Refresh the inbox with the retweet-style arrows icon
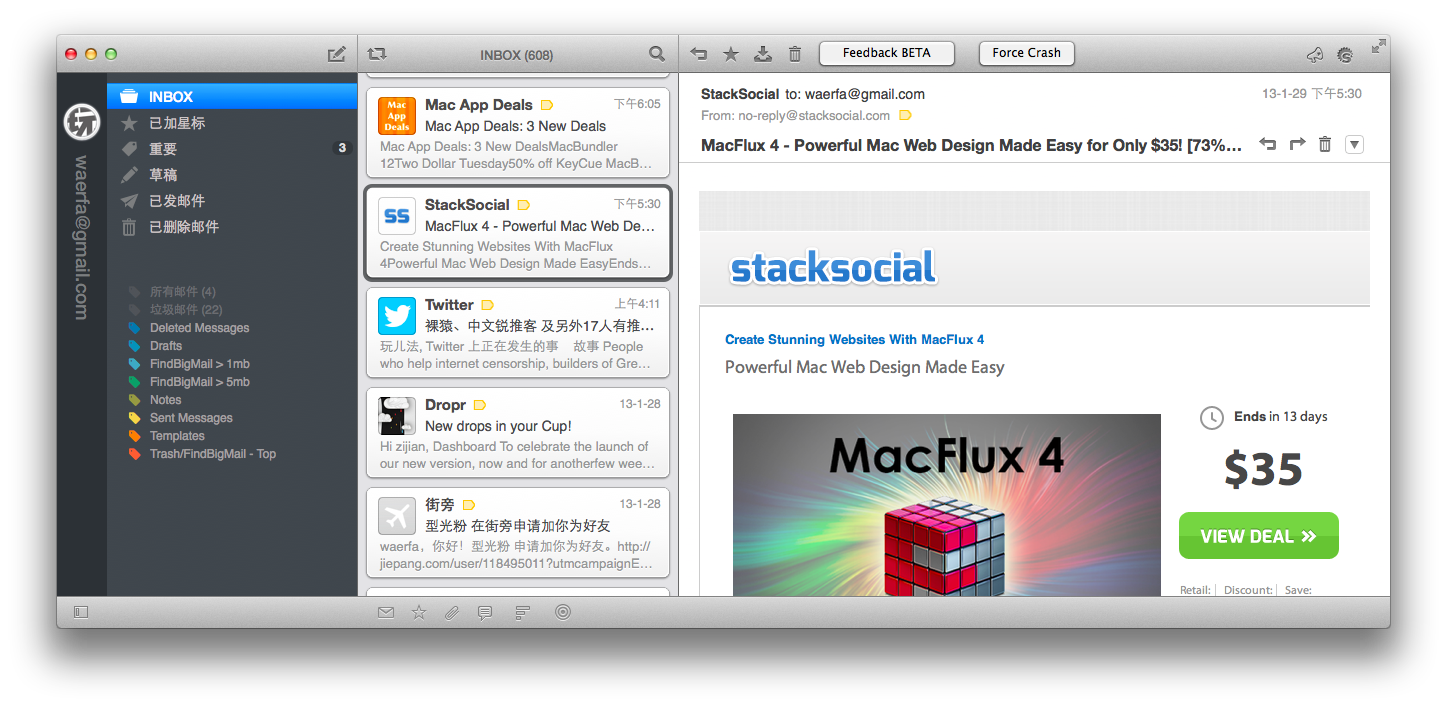 377,54
